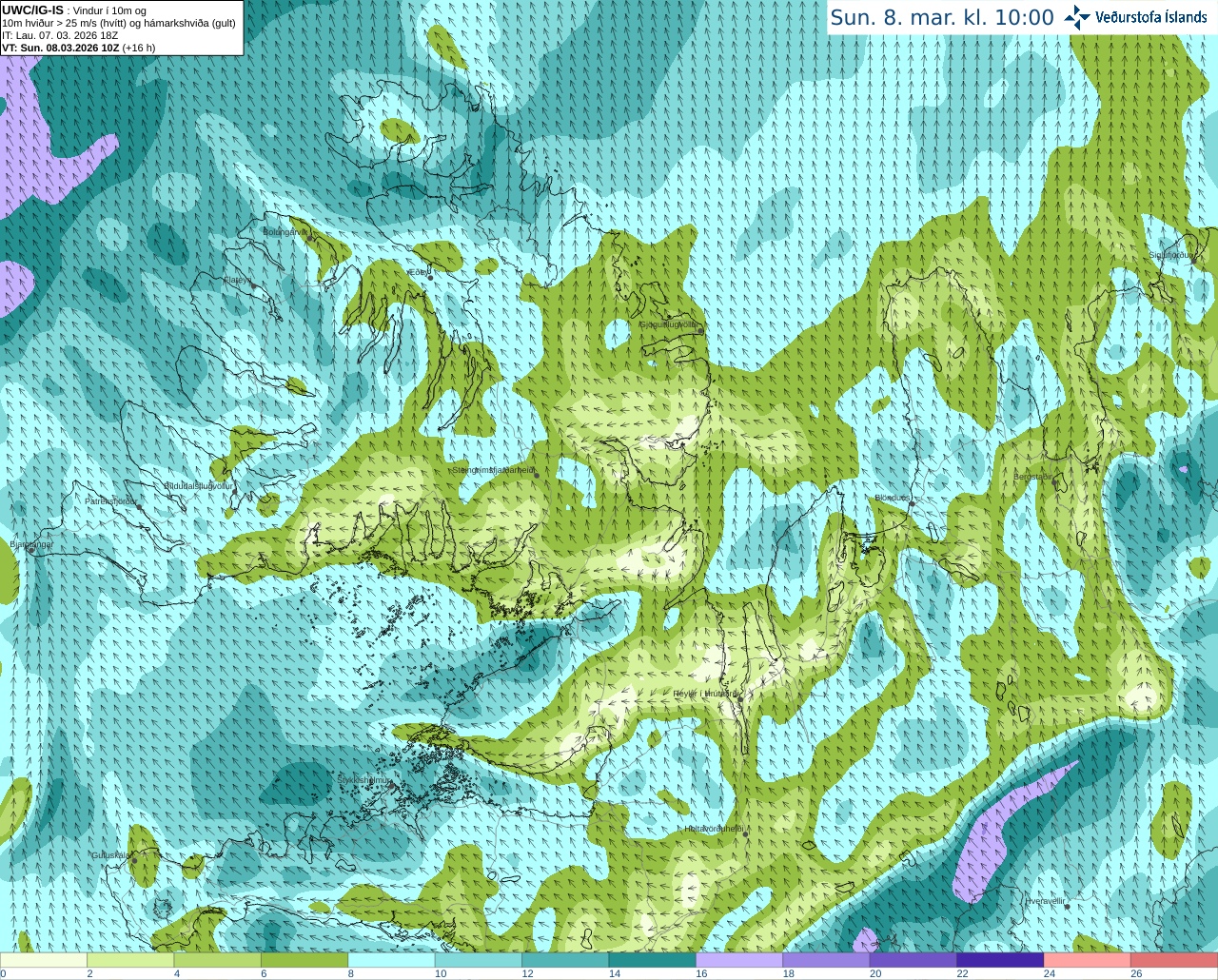Screen dimensions: 1218x980
Task: Click the date heading Sun. 8. mar. kl. 10:00
Action: (942, 18)
